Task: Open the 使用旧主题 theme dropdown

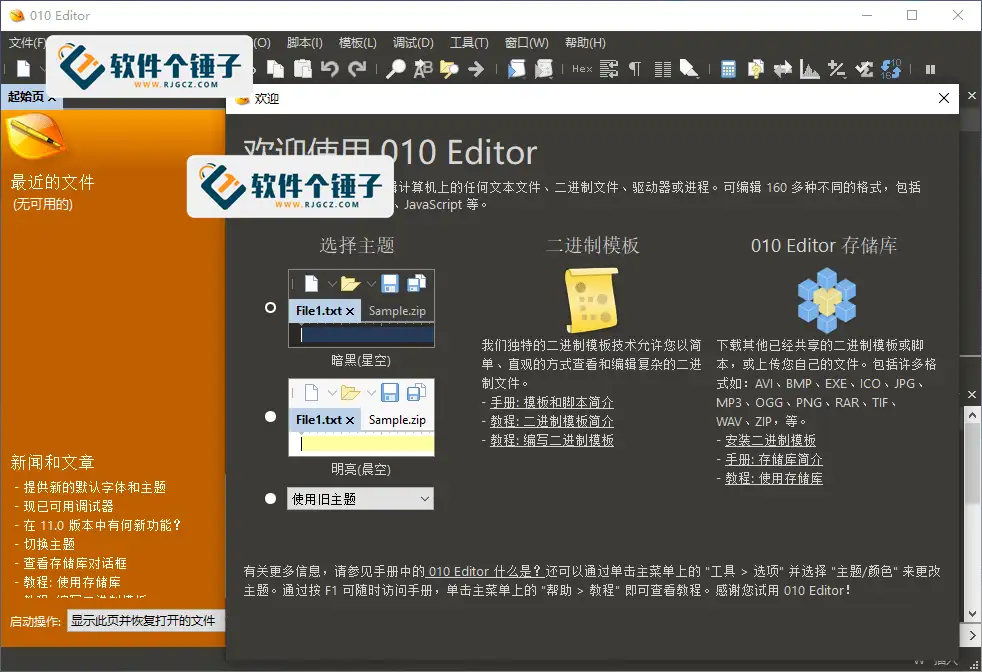Action: [360, 499]
